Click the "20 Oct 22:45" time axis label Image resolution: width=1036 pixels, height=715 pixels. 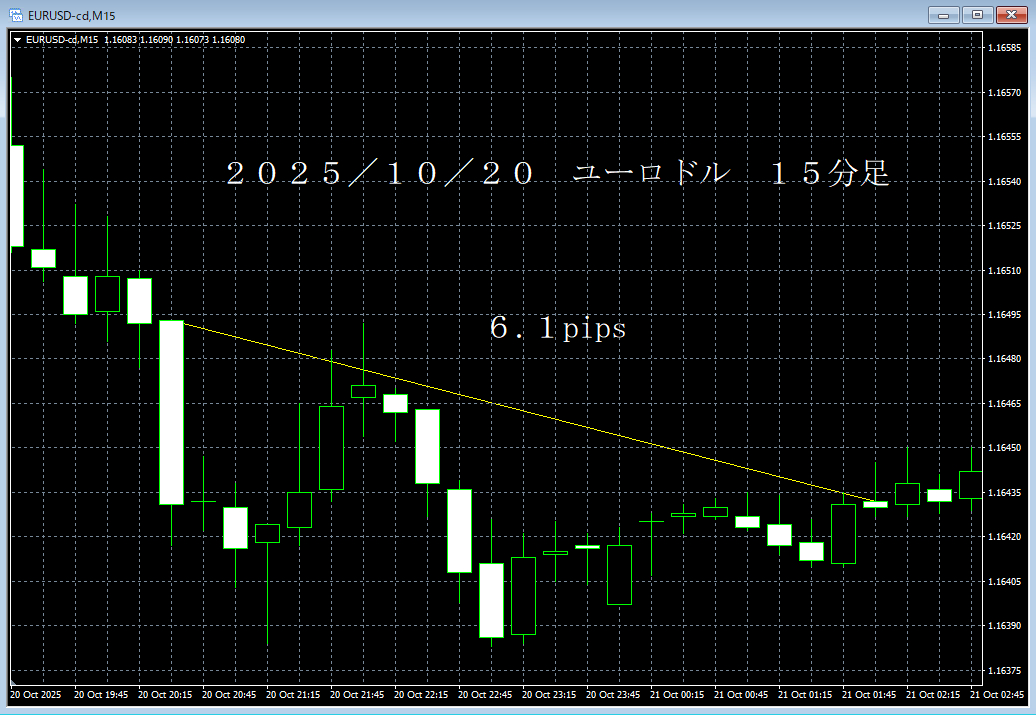click(485, 694)
